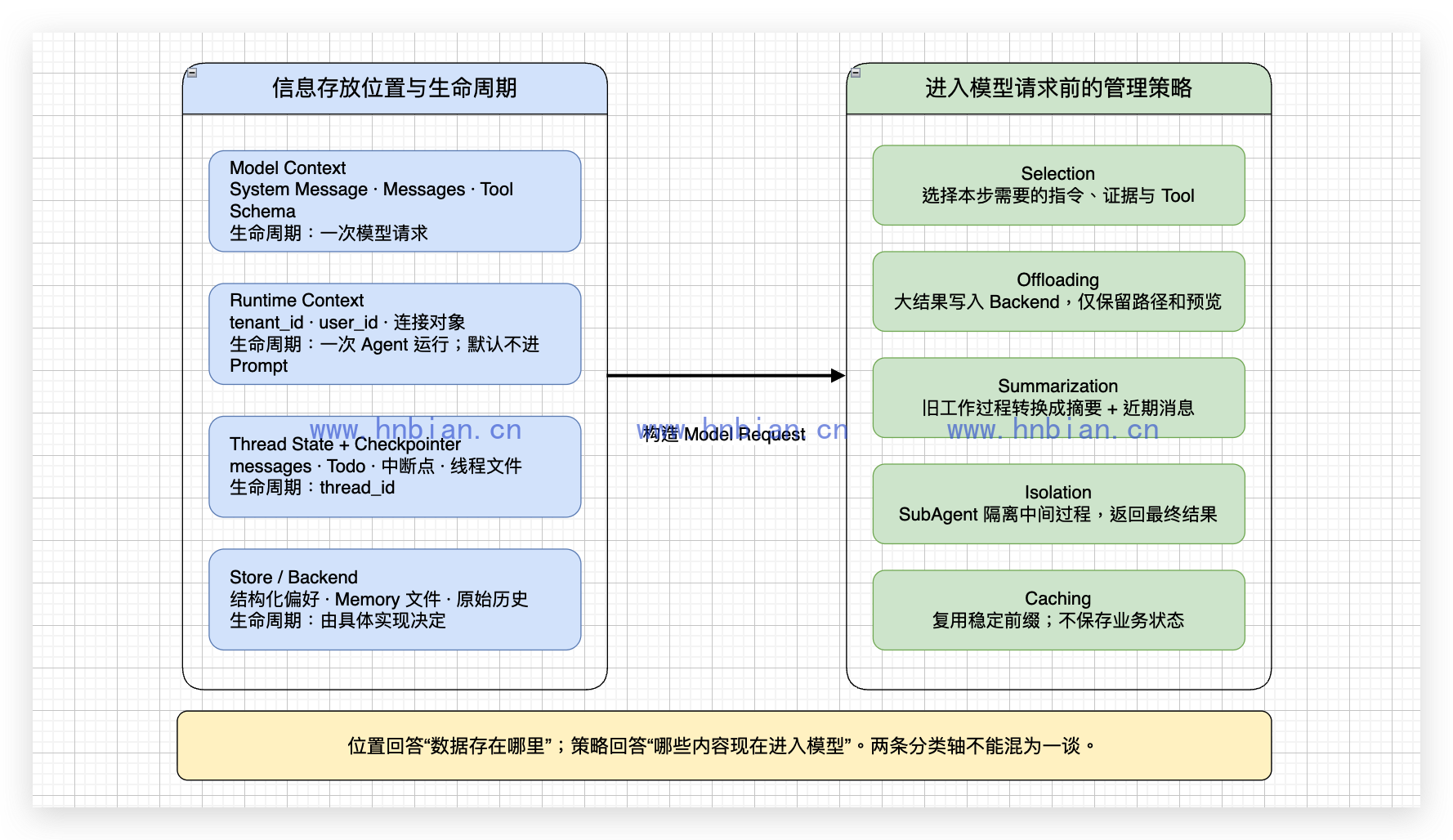The width and height of the screenshot is (1453, 840).
Task: Click the black arrow connecting both containers
Action: click(719, 376)
